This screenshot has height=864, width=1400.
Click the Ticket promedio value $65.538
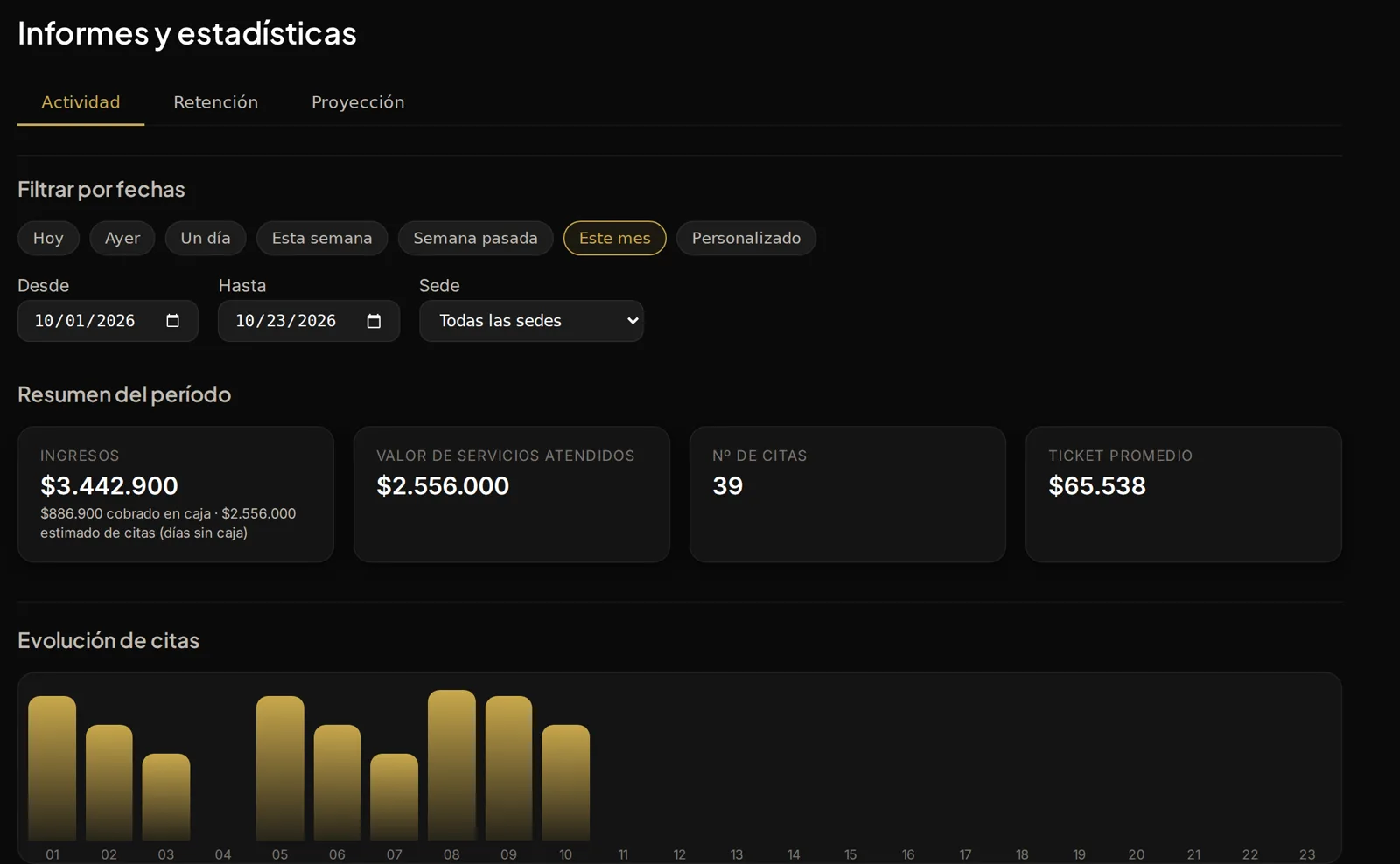pos(1097,485)
